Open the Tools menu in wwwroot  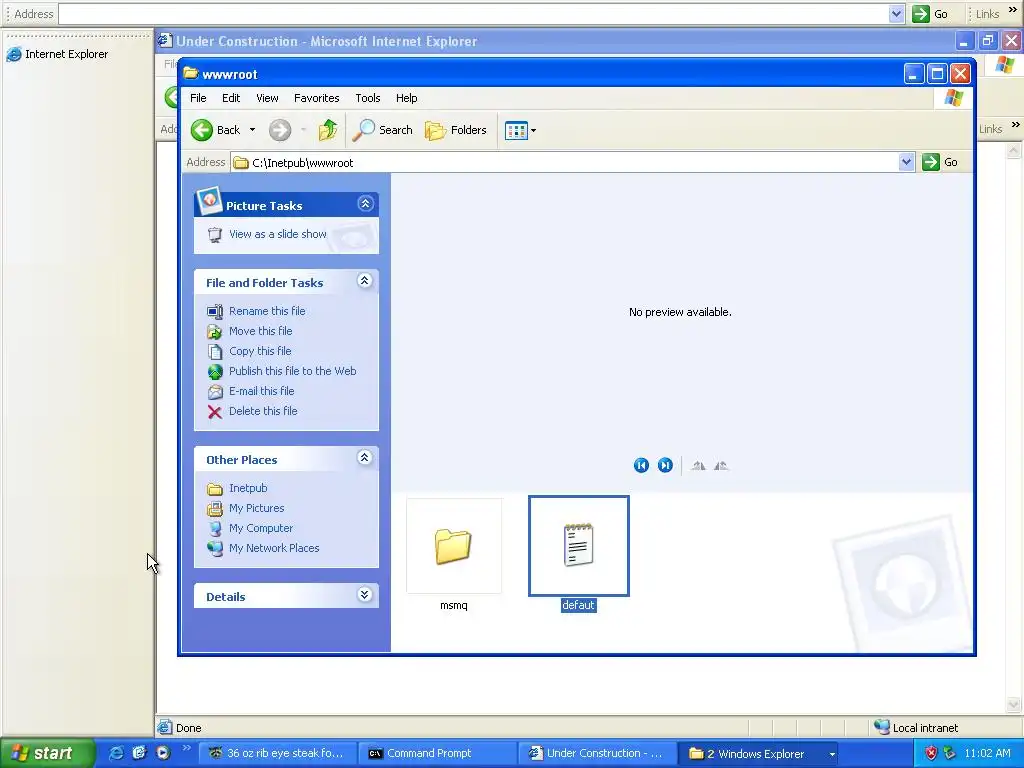point(368,98)
